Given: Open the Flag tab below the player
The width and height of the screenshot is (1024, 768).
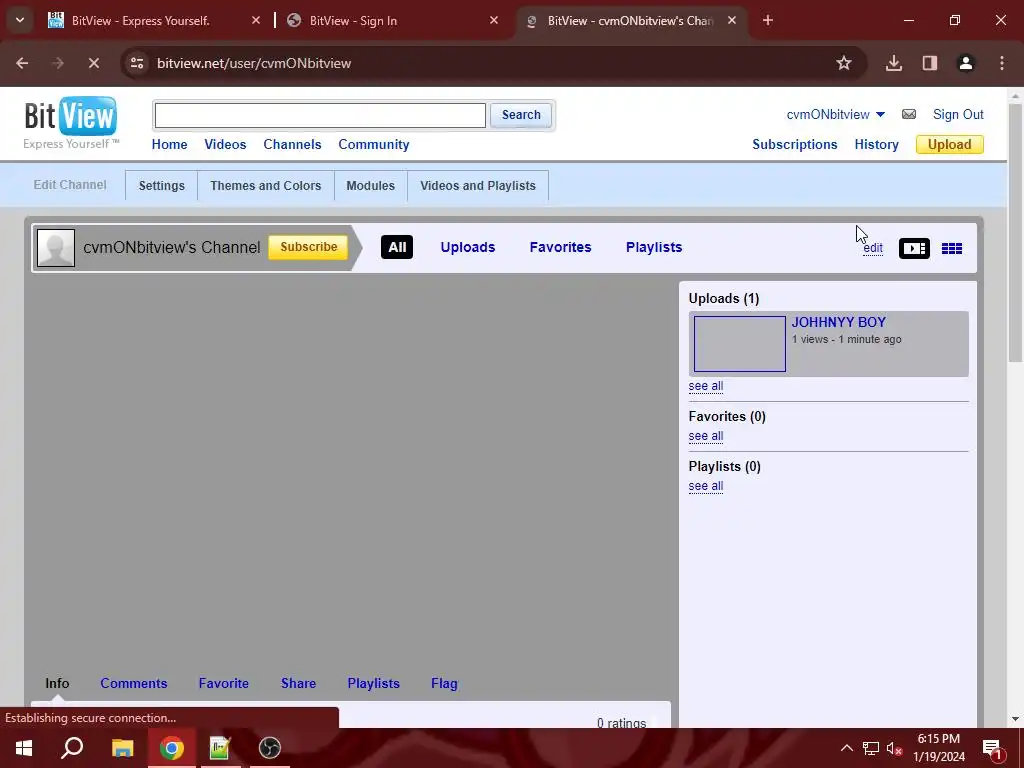Looking at the screenshot, I should point(444,683).
